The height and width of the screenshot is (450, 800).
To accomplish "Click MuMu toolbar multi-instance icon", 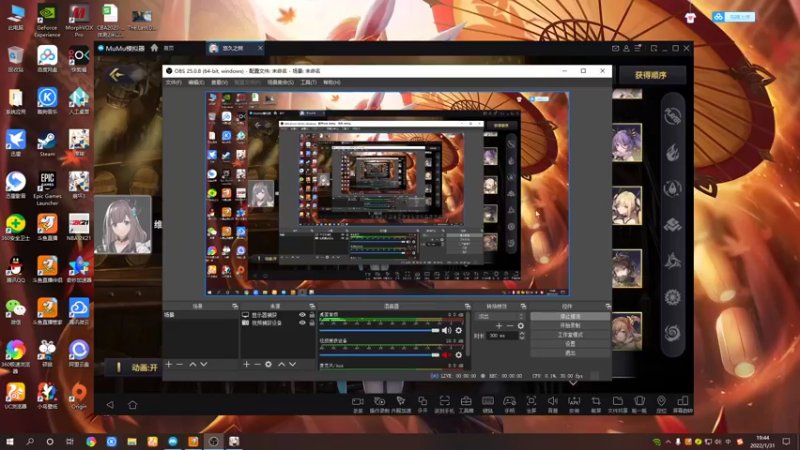I will click(x=422, y=402).
